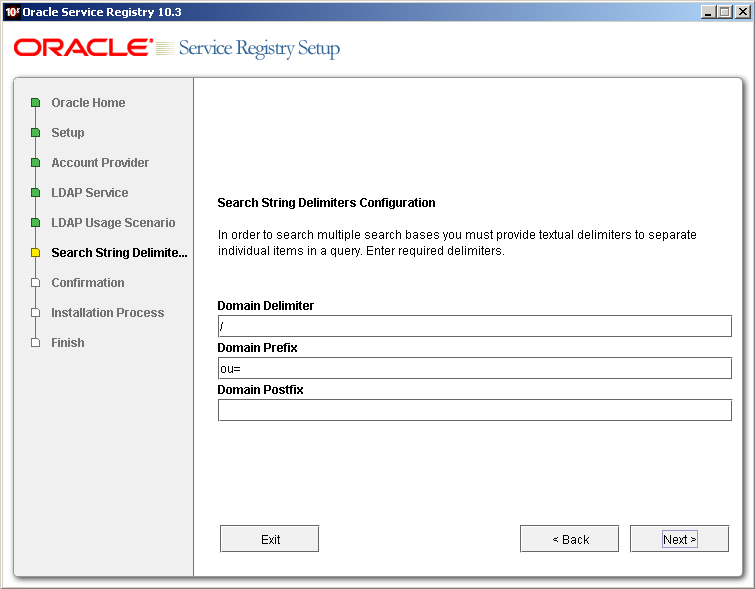Click the Domain Delimiter label

[265, 306]
